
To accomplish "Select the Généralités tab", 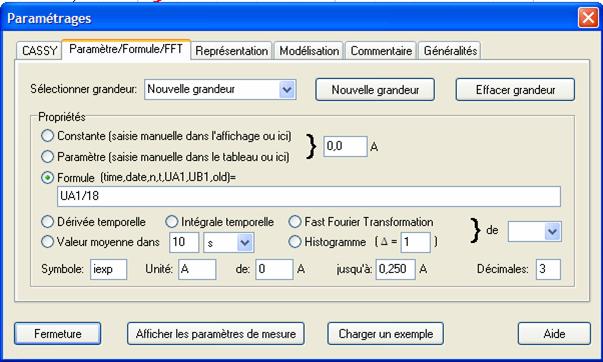I will [450, 51].
